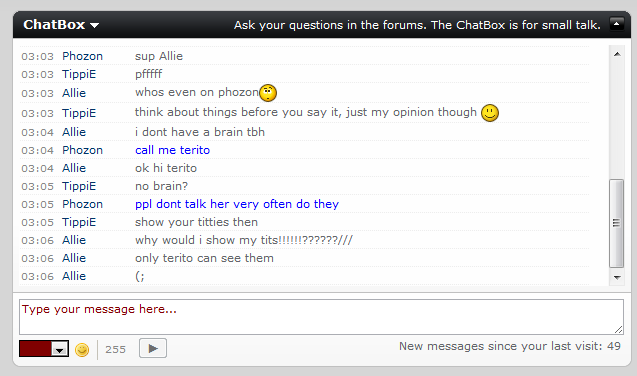Viewport: 637px width, 376px height.
Task: Click username TippiE on 'pfffff' row
Action: click(79, 74)
